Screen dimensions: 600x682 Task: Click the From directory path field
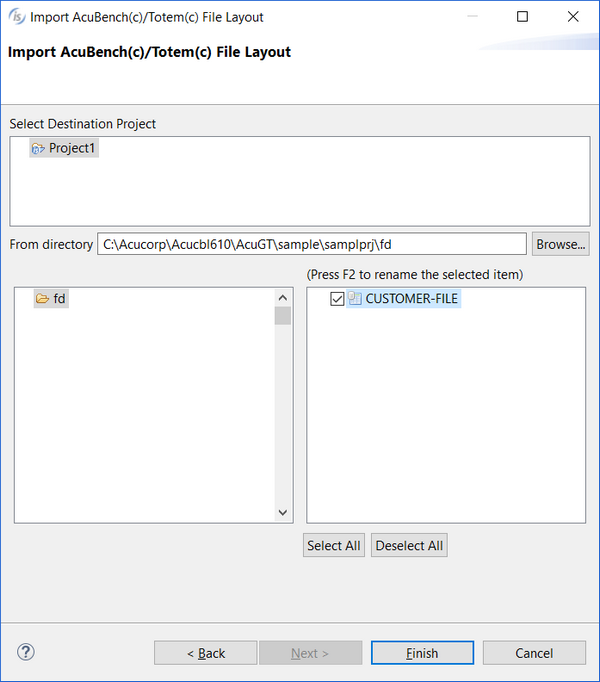(312, 244)
